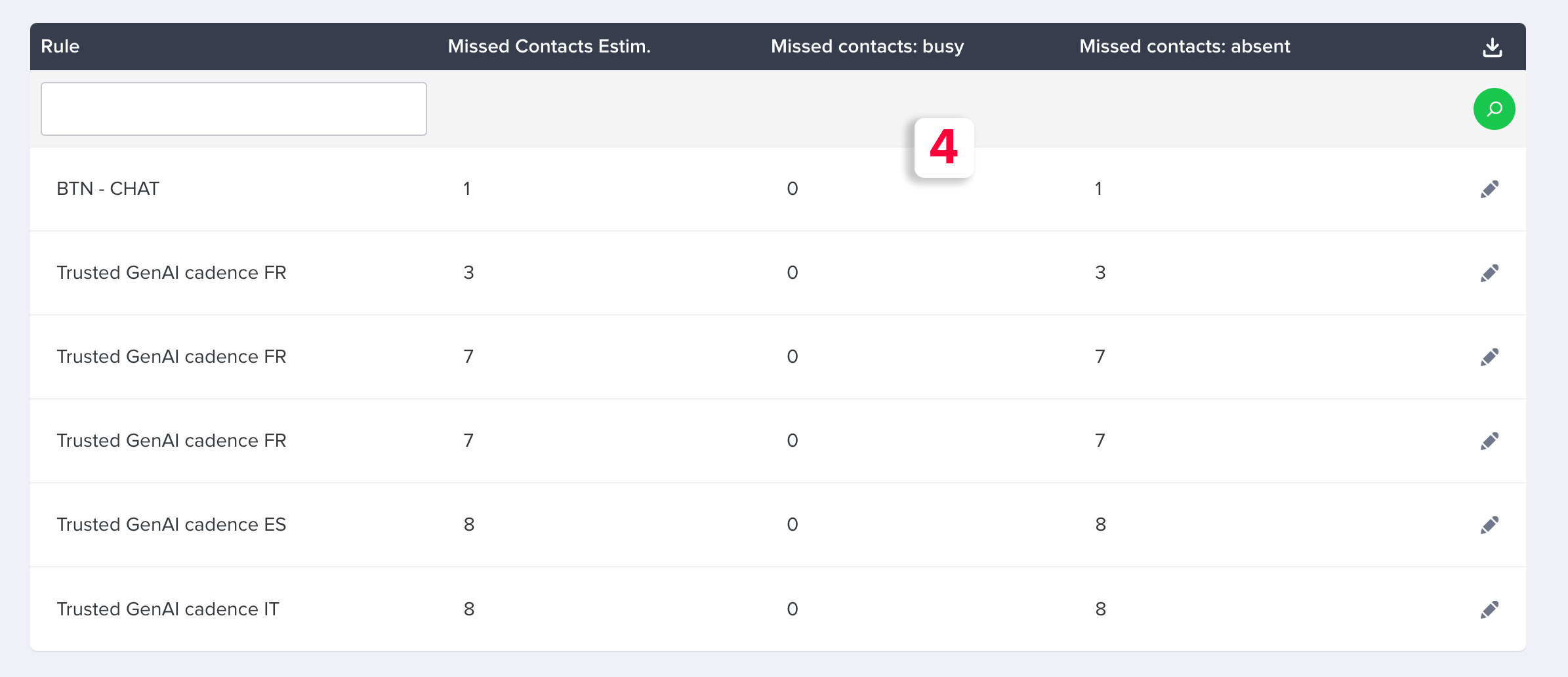1568x677 pixels.
Task: Select estimated missed contacts of cadence ES
Action: [469, 525]
